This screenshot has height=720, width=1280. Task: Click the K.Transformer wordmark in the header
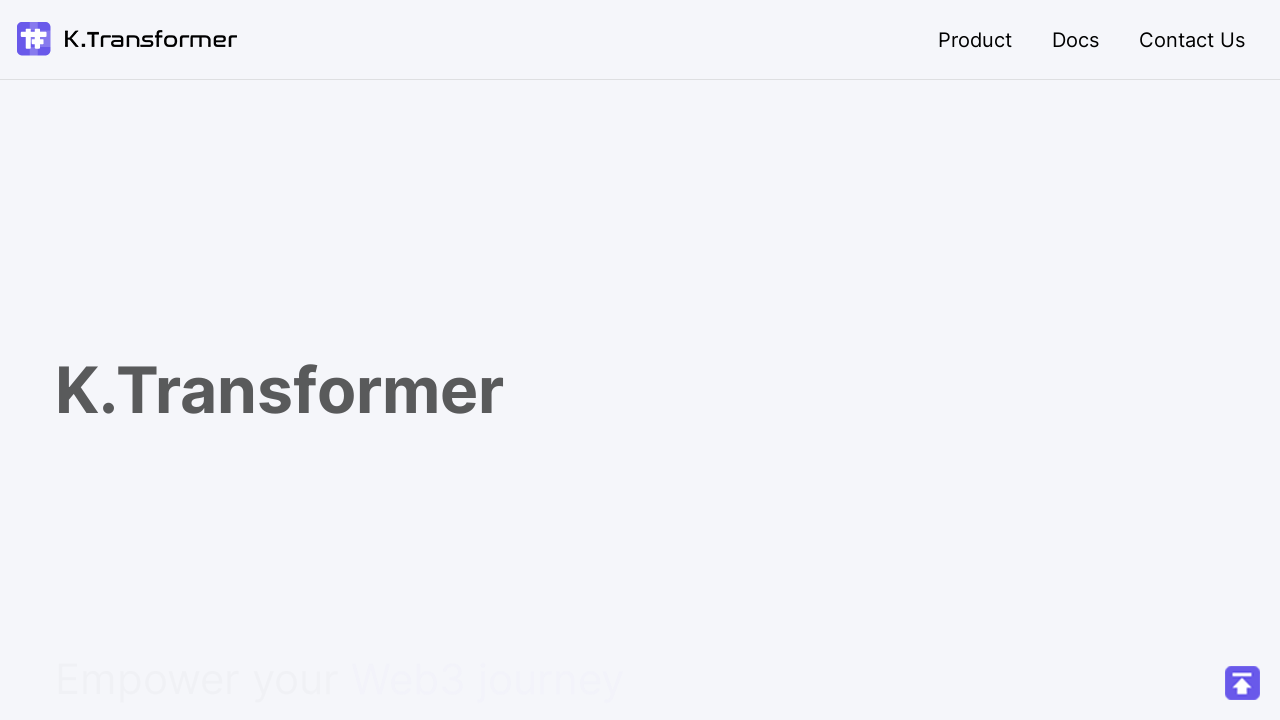pyautogui.click(x=150, y=39)
